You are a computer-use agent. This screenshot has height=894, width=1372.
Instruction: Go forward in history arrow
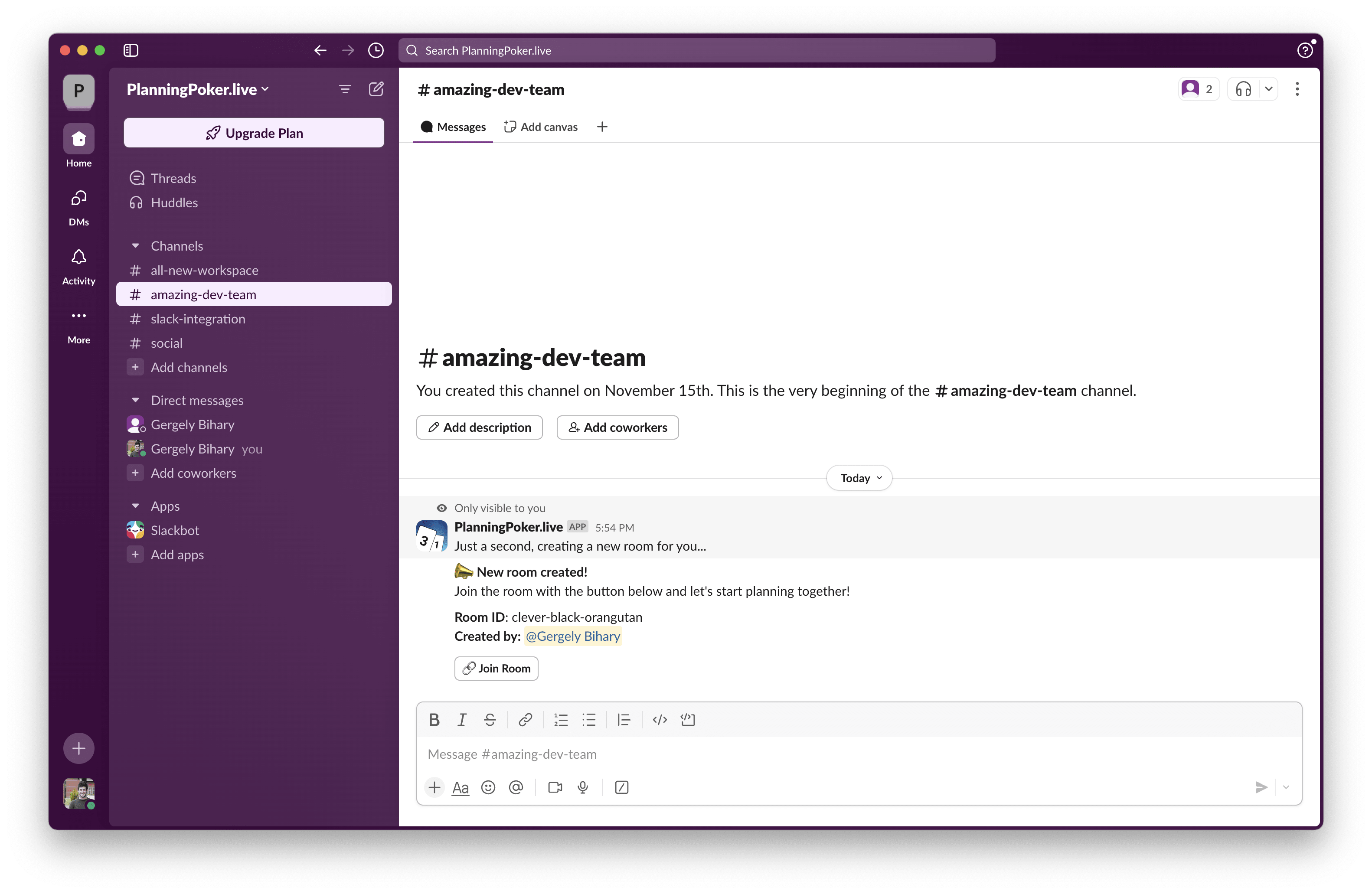click(x=348, y=50)
